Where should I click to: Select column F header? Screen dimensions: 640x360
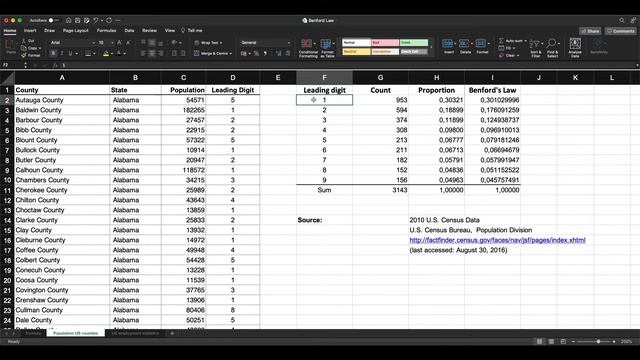click(x=324, y=78)
